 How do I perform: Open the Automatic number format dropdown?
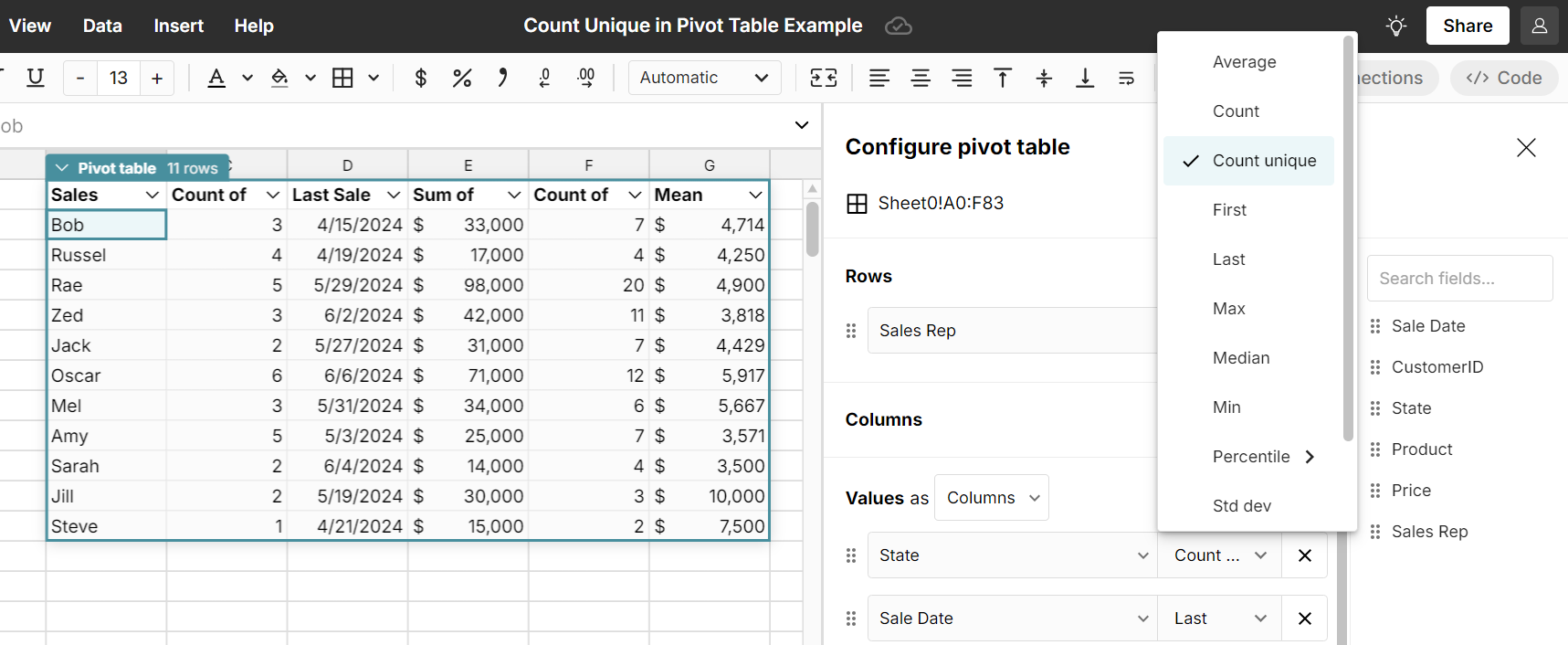(704, 78)
